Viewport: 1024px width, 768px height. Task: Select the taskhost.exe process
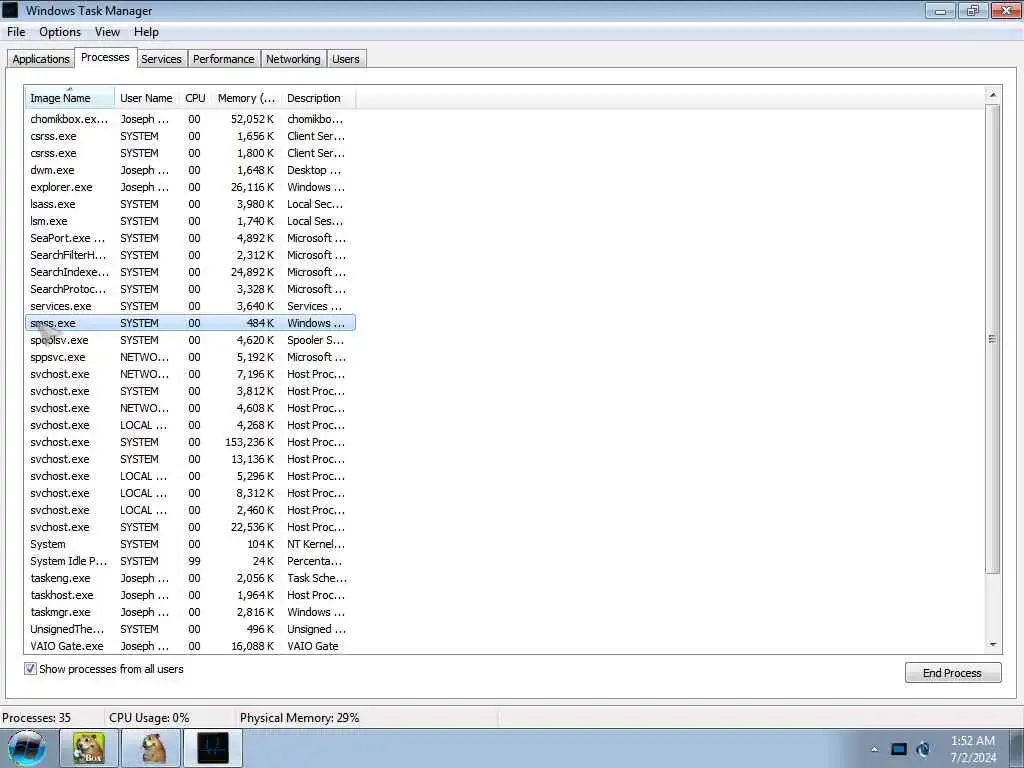coord(190,595)
